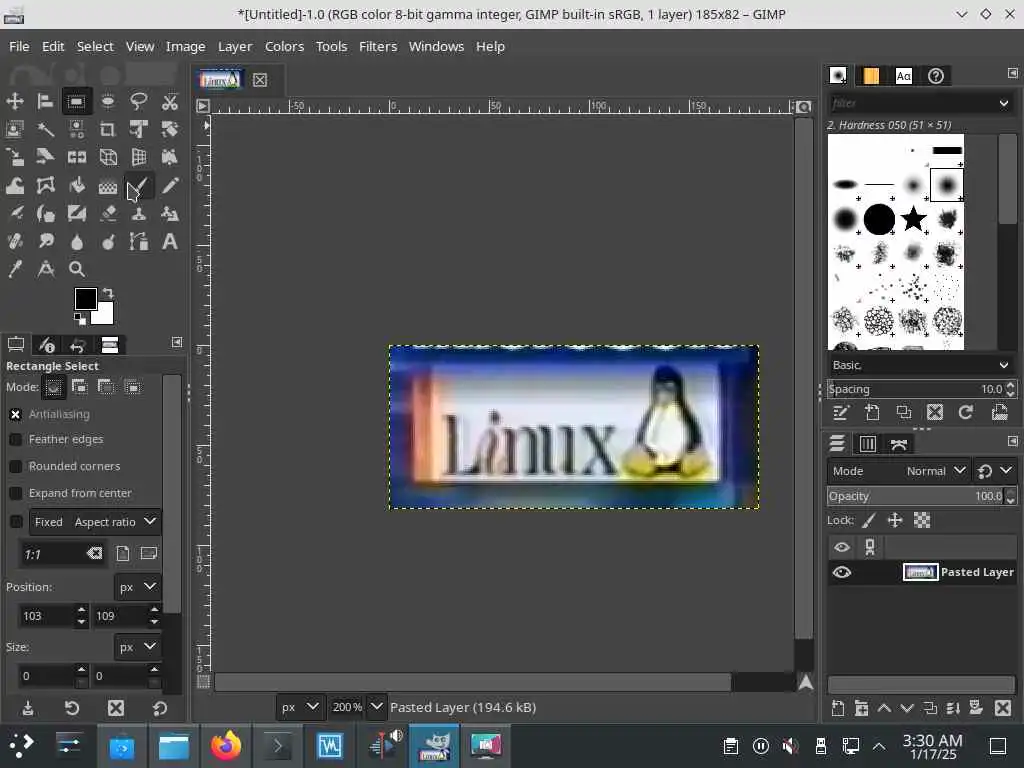
Task: Open the terminal from the taskbar
Action: coord(277,746)
